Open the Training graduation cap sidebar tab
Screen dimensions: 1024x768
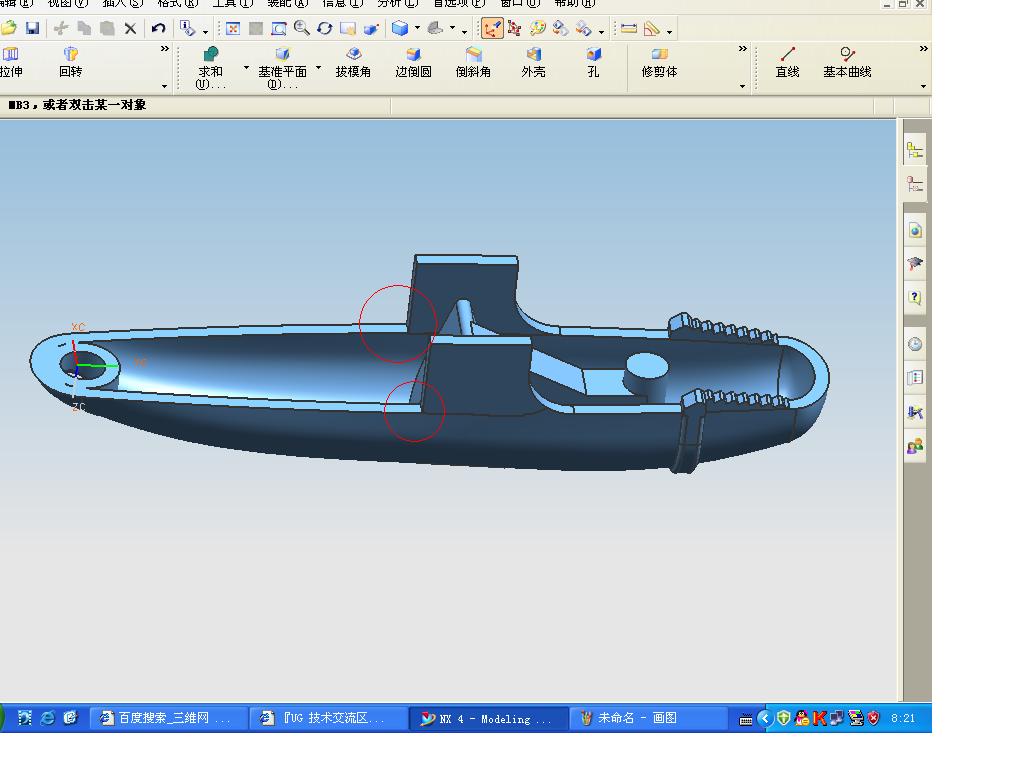click(915, 263)
